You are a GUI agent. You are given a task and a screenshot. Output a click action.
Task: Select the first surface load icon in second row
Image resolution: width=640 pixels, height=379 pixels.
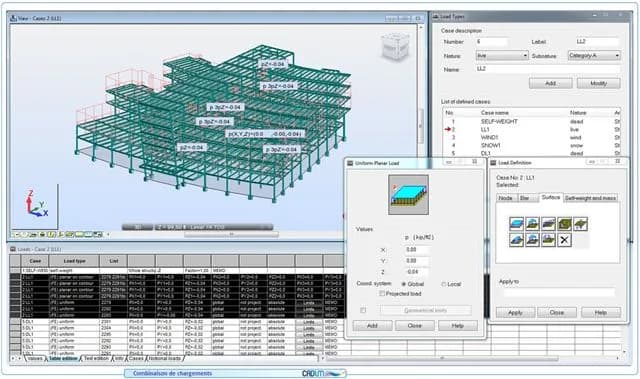tap(516, 240)
